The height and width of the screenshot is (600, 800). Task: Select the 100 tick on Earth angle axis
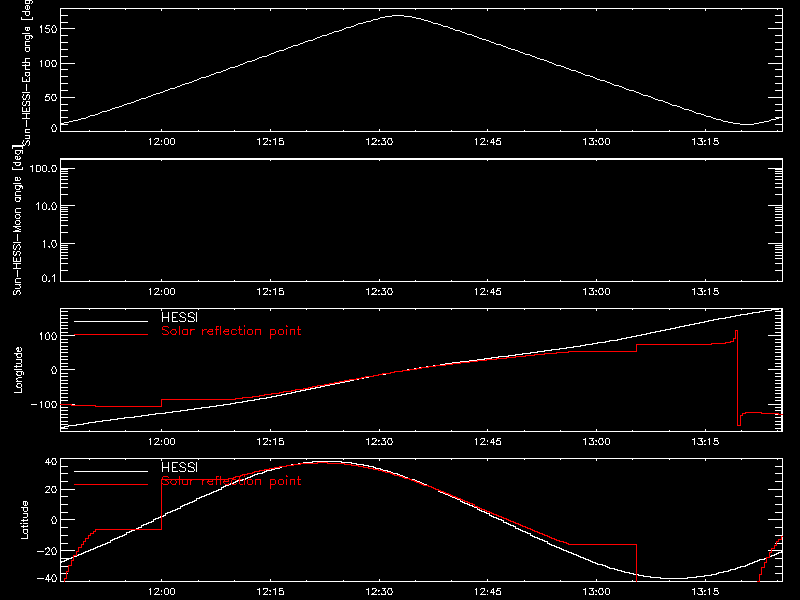click(48, 64)
